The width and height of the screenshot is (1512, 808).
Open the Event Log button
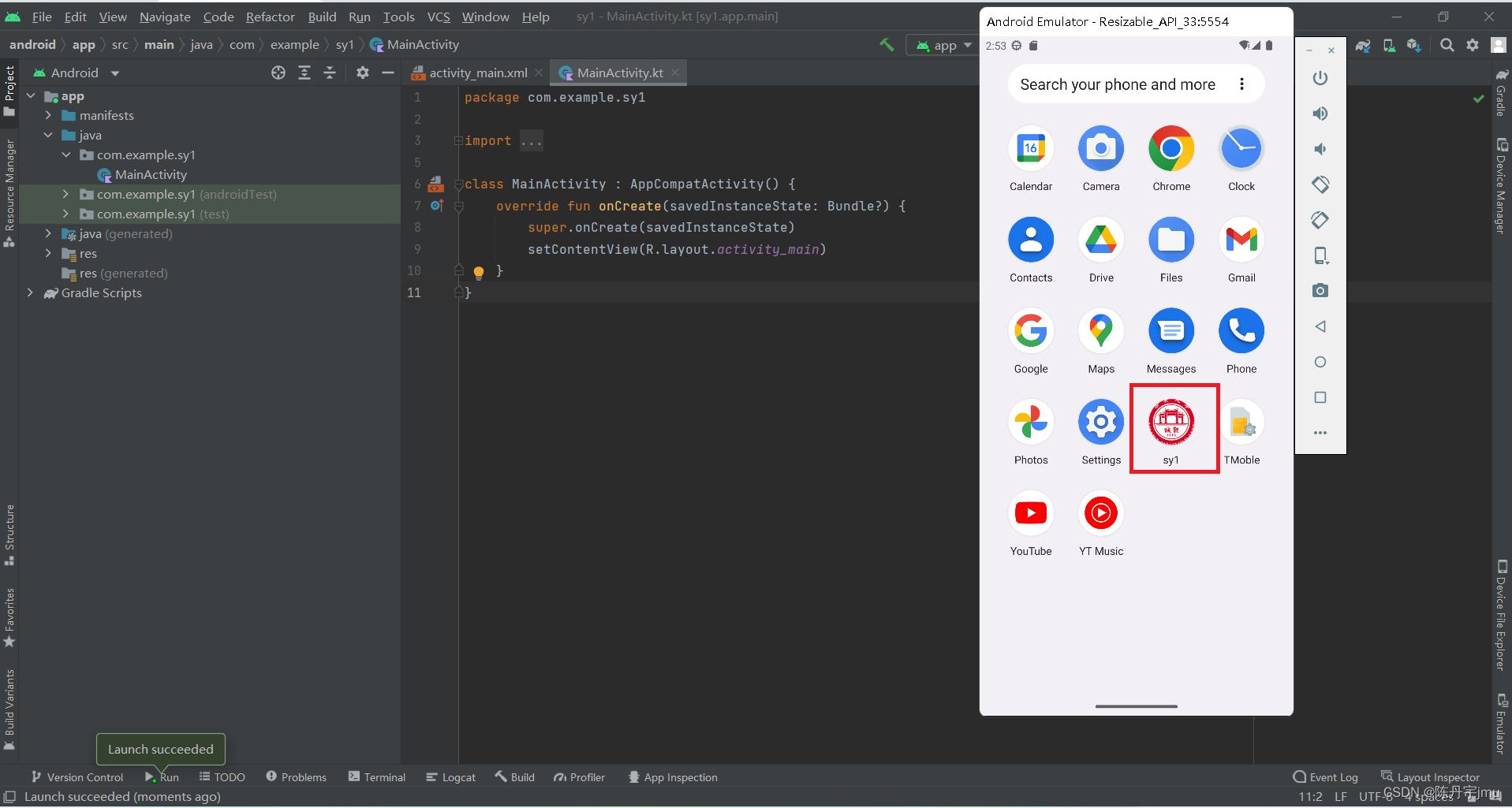[1325, 777]
